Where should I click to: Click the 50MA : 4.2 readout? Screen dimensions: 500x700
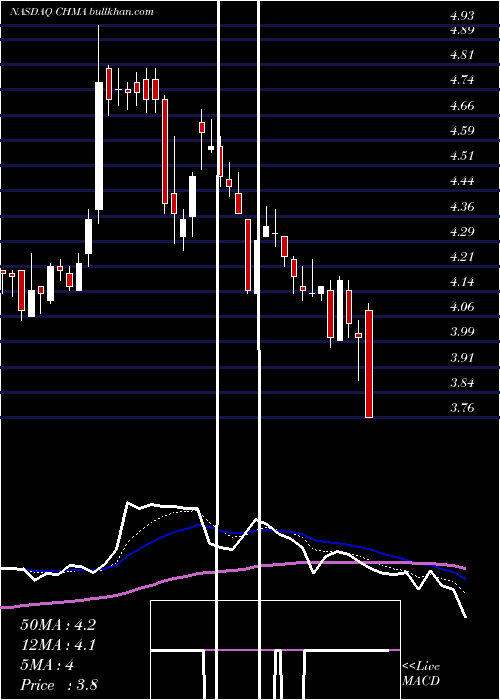58,625
